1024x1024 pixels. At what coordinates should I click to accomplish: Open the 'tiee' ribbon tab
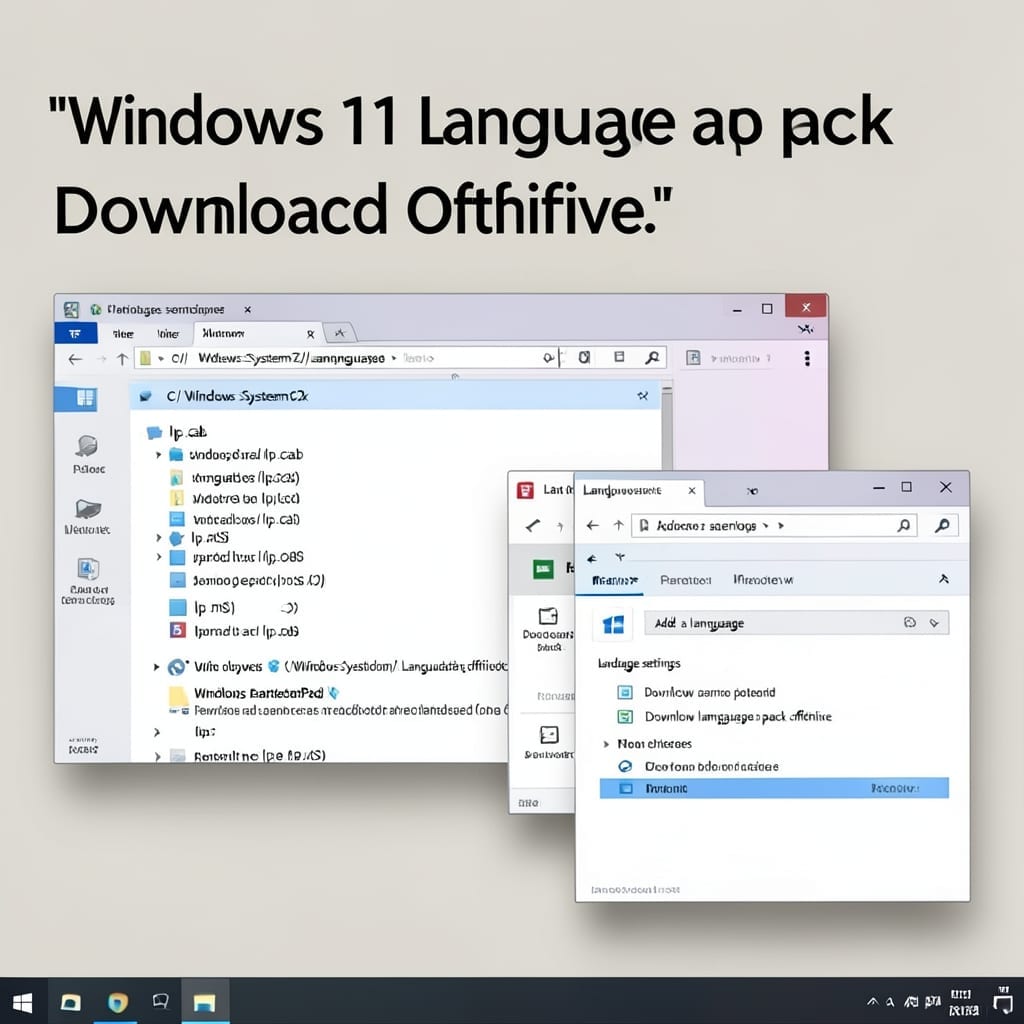pyautogui.click(x=123, y=334)
